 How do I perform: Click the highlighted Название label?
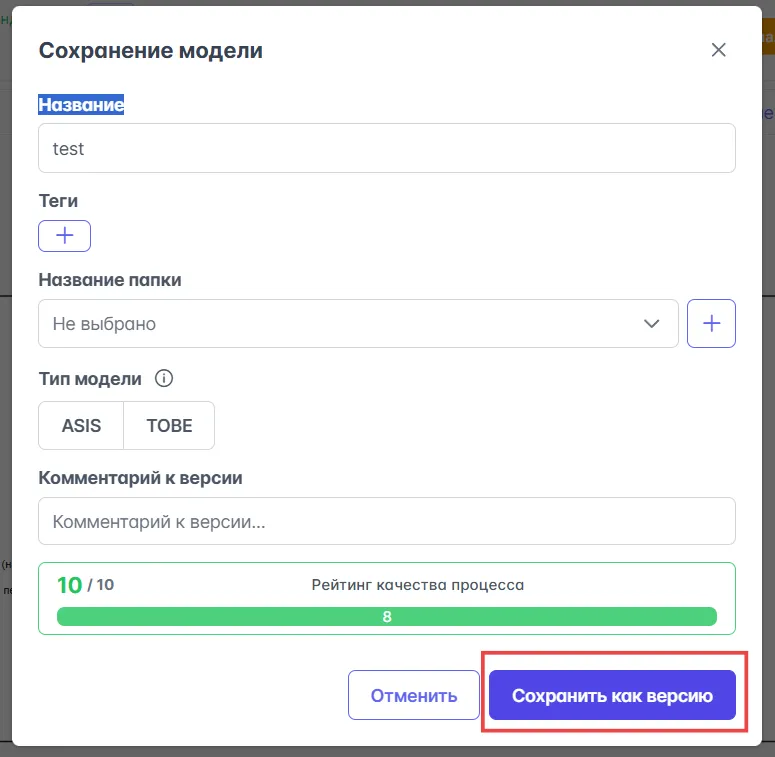tap(81, 105)
